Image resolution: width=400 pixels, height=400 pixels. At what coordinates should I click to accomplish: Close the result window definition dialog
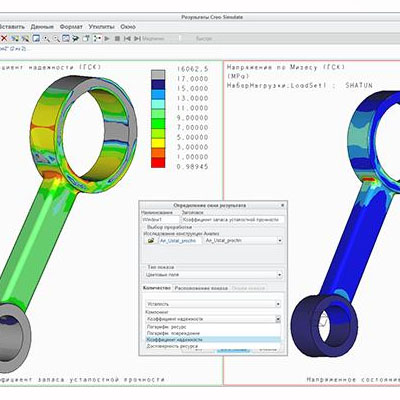(282, 205)
